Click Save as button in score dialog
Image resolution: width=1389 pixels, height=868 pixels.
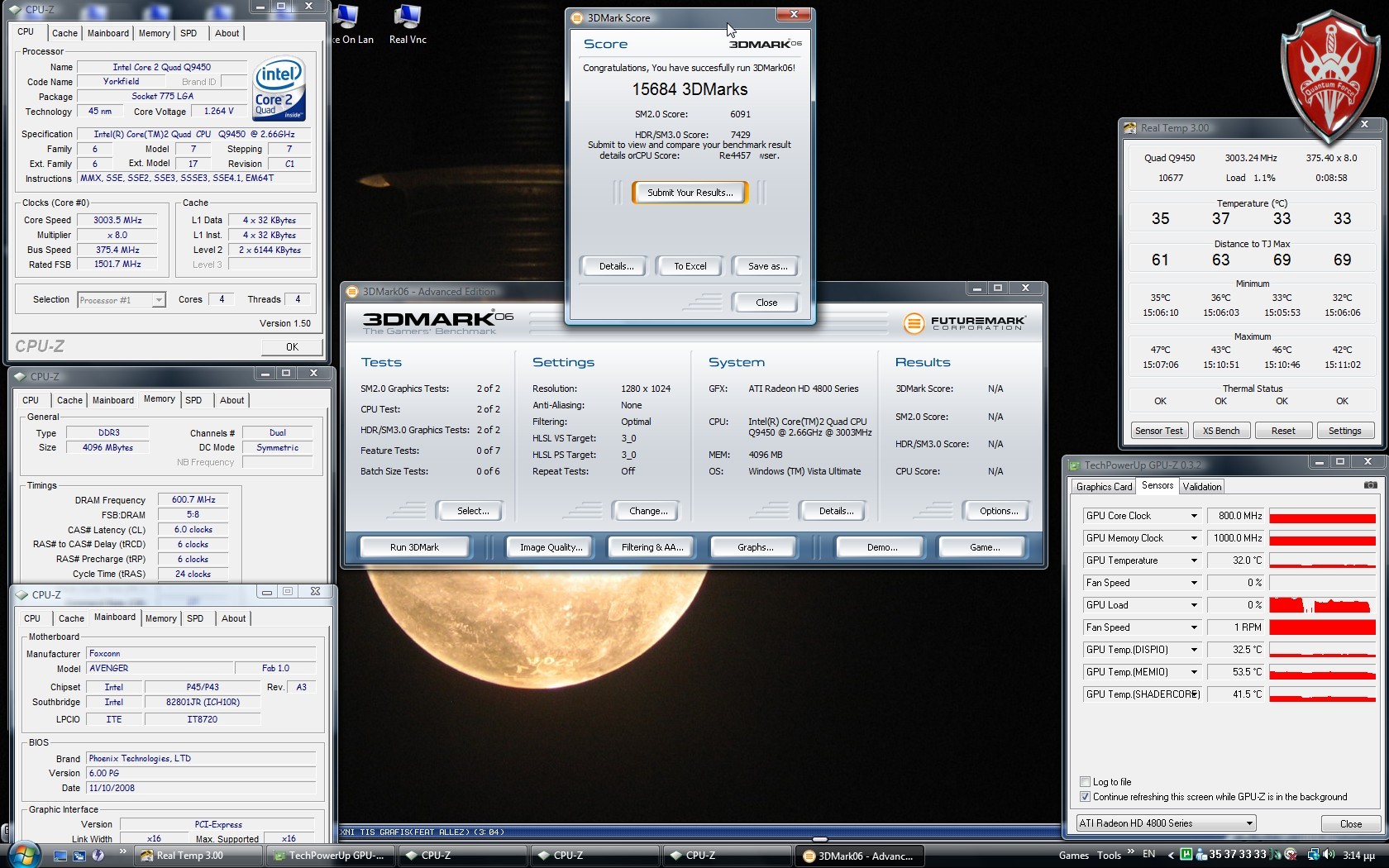coord(767,266)
